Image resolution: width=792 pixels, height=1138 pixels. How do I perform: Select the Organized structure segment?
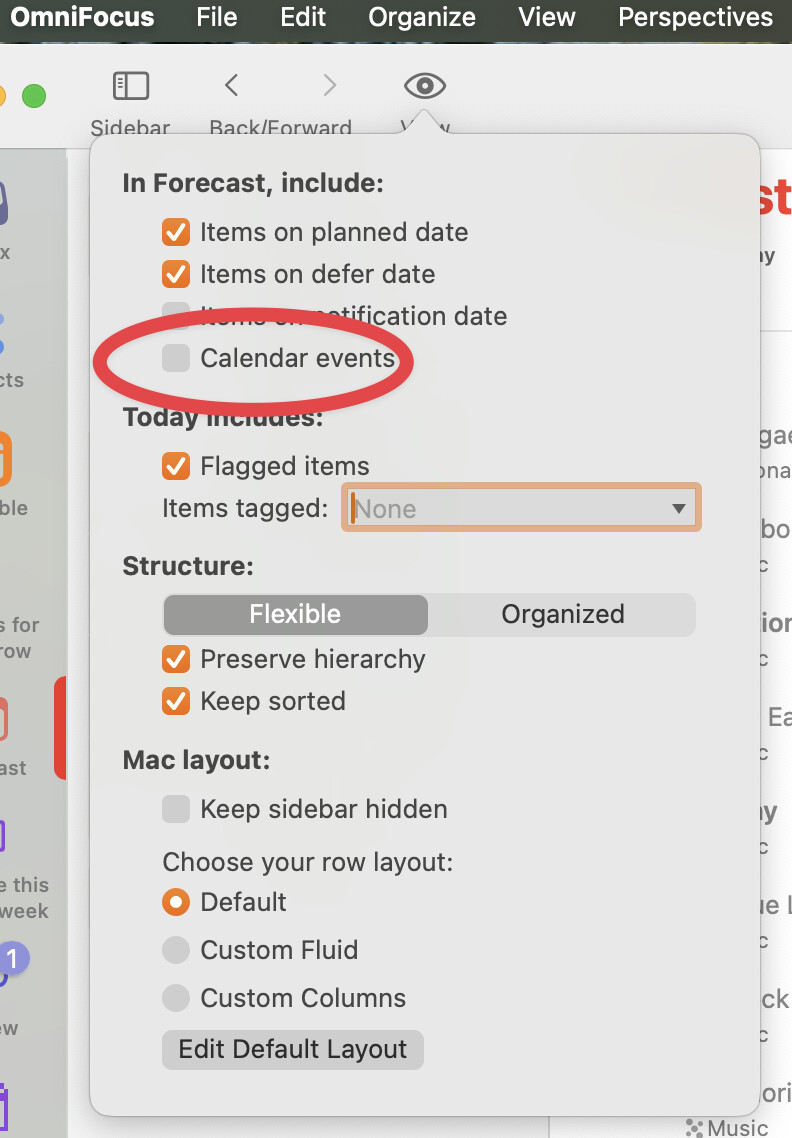tap(562, 614)
